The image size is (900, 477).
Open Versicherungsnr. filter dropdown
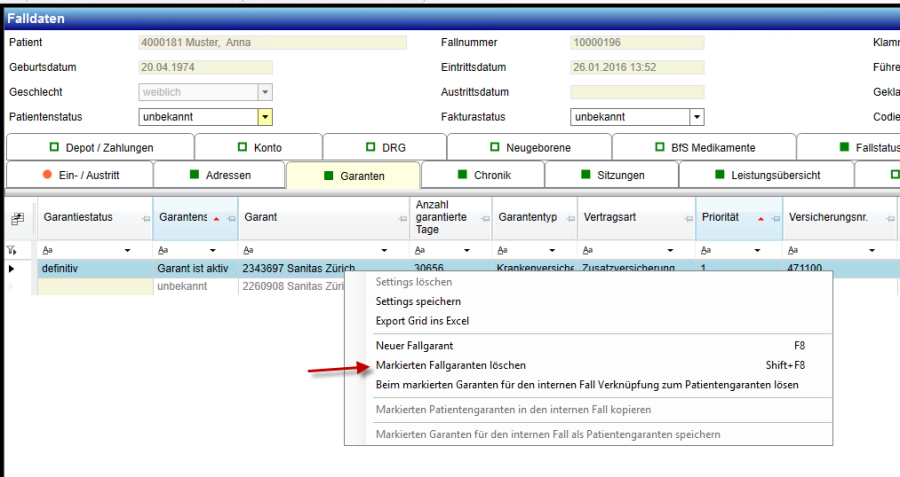[x=872, y=250]
